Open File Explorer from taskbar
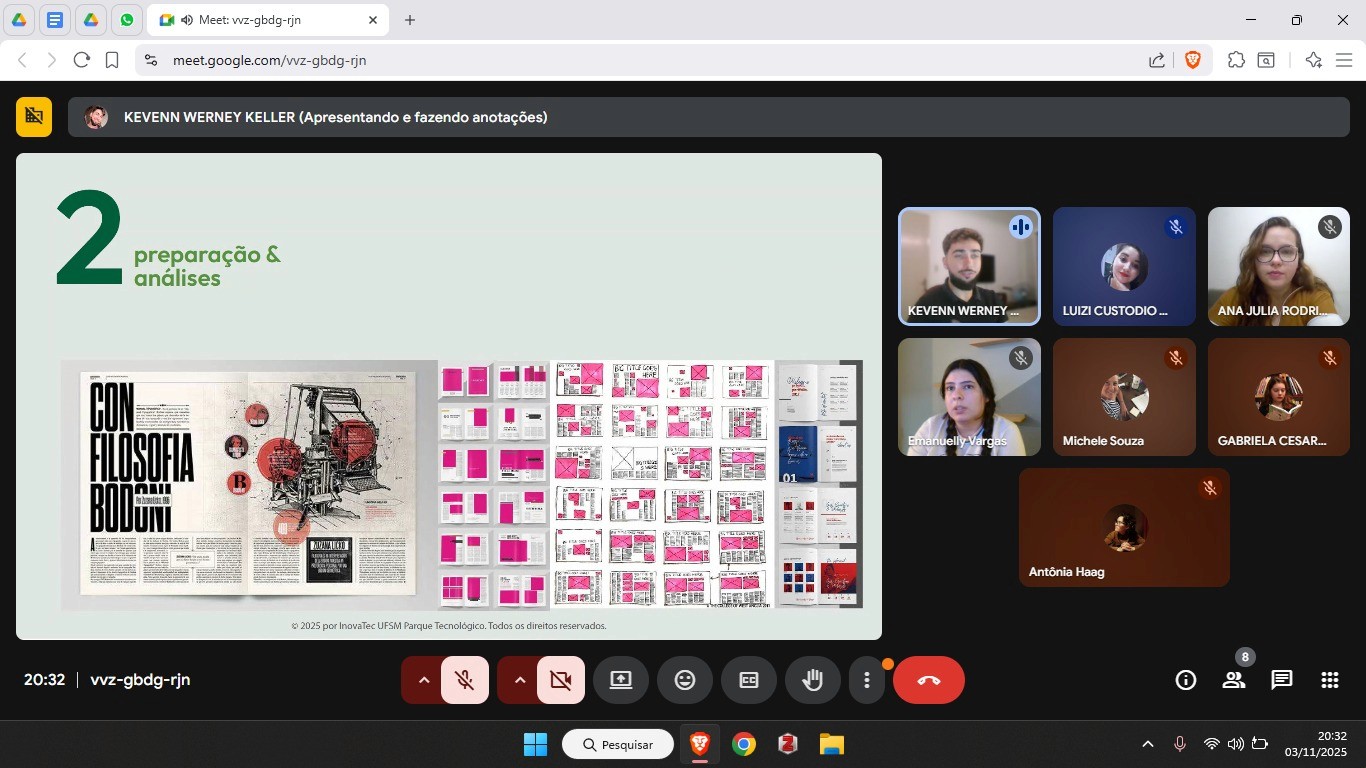Image resolution: width=1366 pixels, height=768 pixels. (x=831, y=744)
